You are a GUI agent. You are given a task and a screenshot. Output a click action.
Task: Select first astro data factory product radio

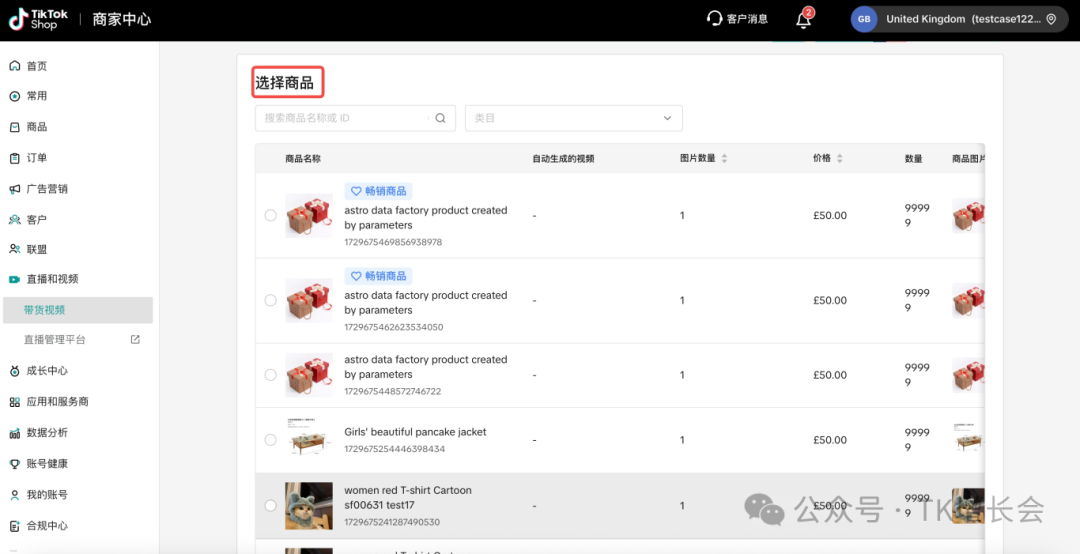(x=270, y=215)
